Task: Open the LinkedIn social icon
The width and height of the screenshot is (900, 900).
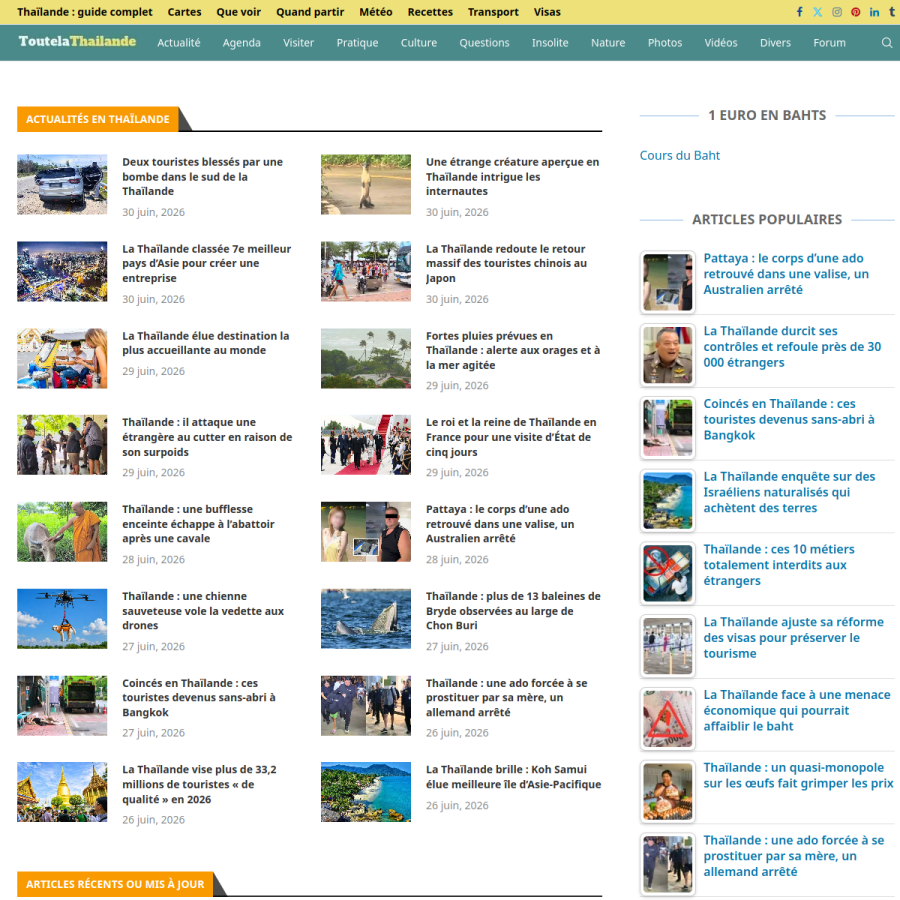Action: coord(874,12)
